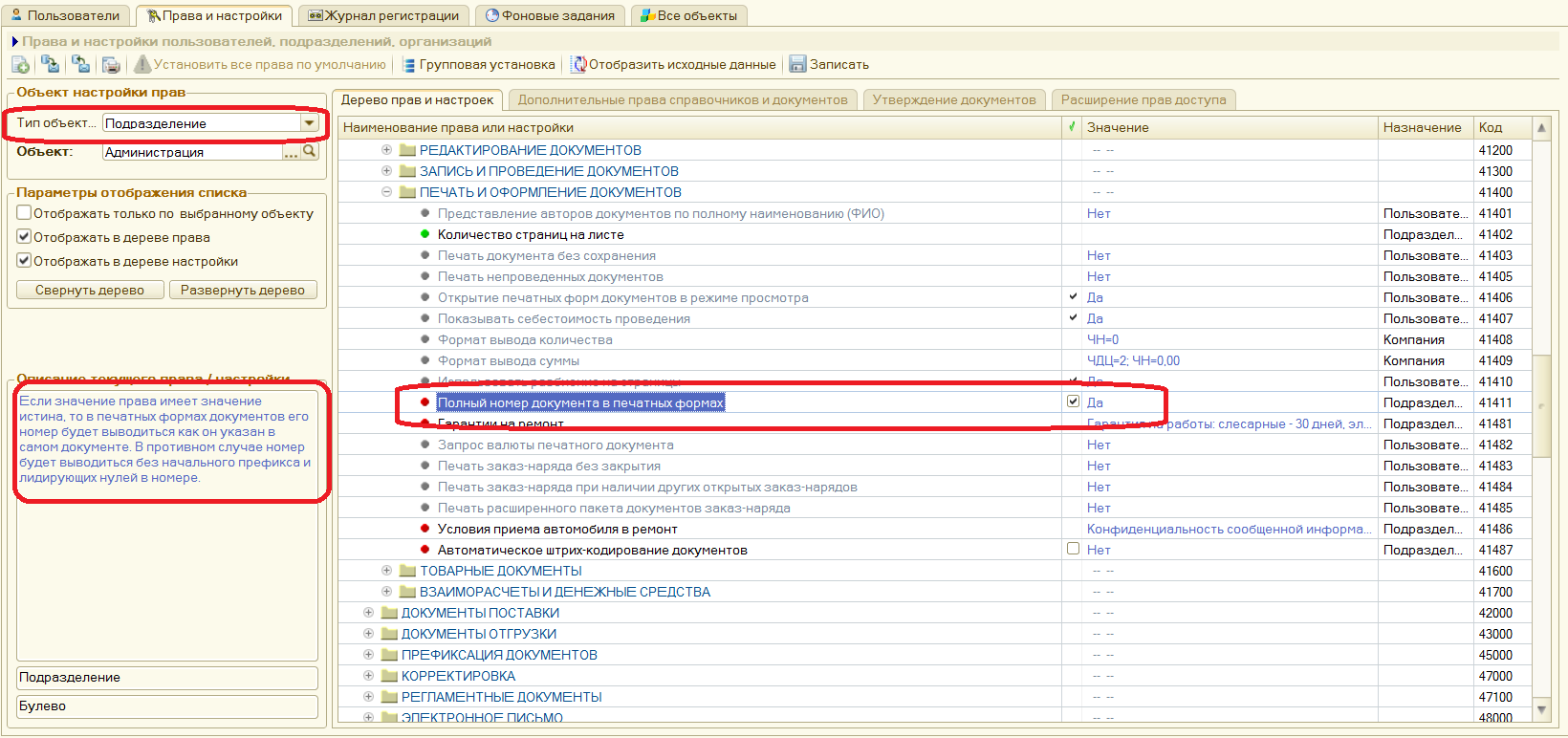Image resolution: width=1568 pixels, height=738 pixels.
Task: Click the Групповая установка button label
Action: [x=488, y=65]
